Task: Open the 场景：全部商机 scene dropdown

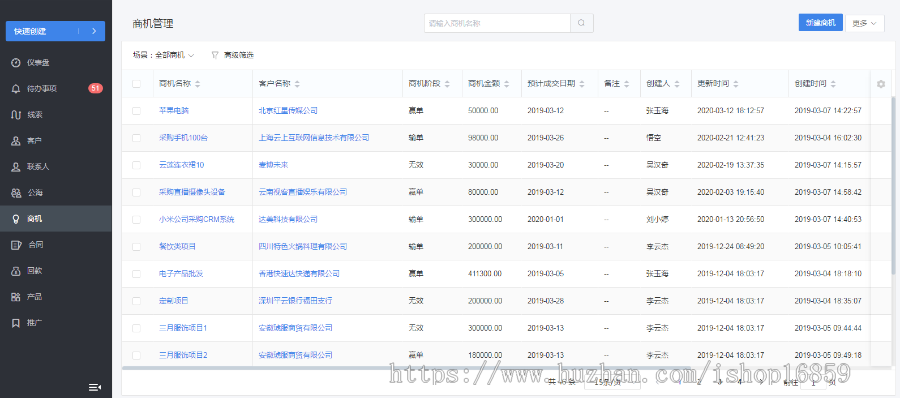Action: tap(164, 55)
